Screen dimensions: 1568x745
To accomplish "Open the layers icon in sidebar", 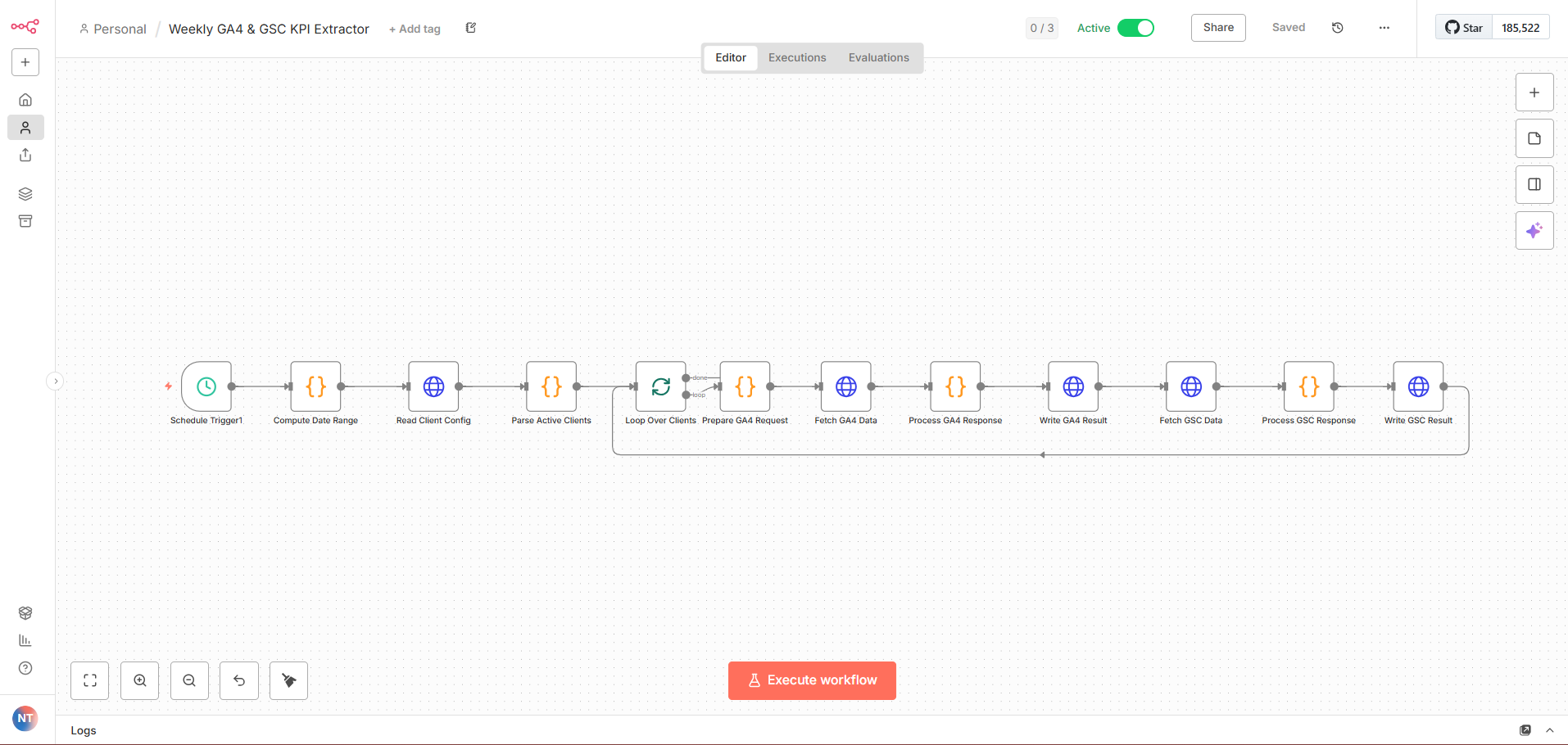I will [x=25, y=194].
